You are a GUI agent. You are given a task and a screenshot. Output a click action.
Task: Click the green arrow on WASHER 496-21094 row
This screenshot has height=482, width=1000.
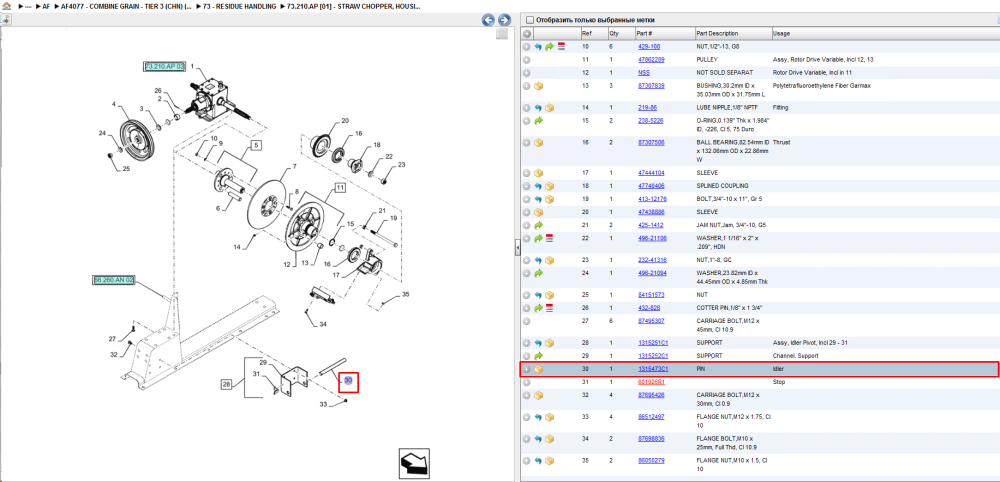(538, 273)
